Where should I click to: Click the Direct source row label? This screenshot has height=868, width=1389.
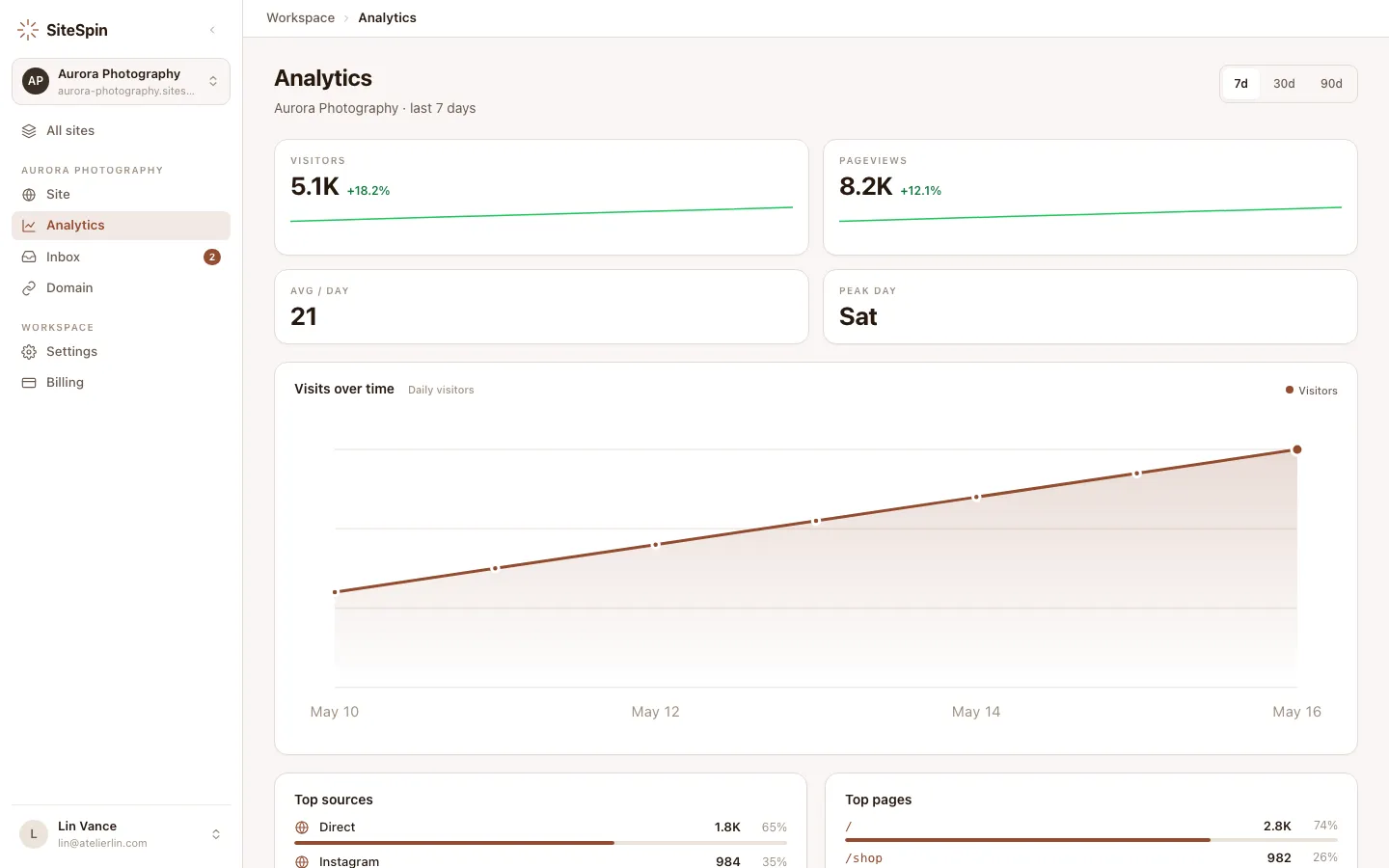click(x=337, y=827)
